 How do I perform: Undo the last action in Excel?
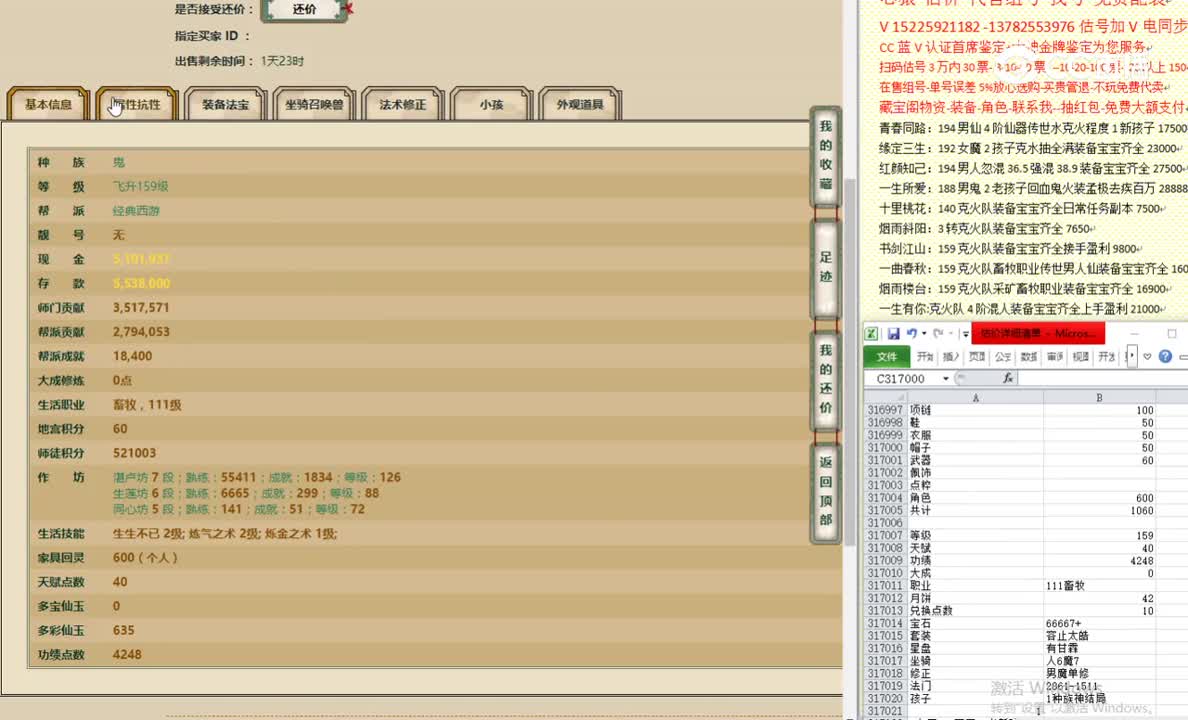pos(912,332)
